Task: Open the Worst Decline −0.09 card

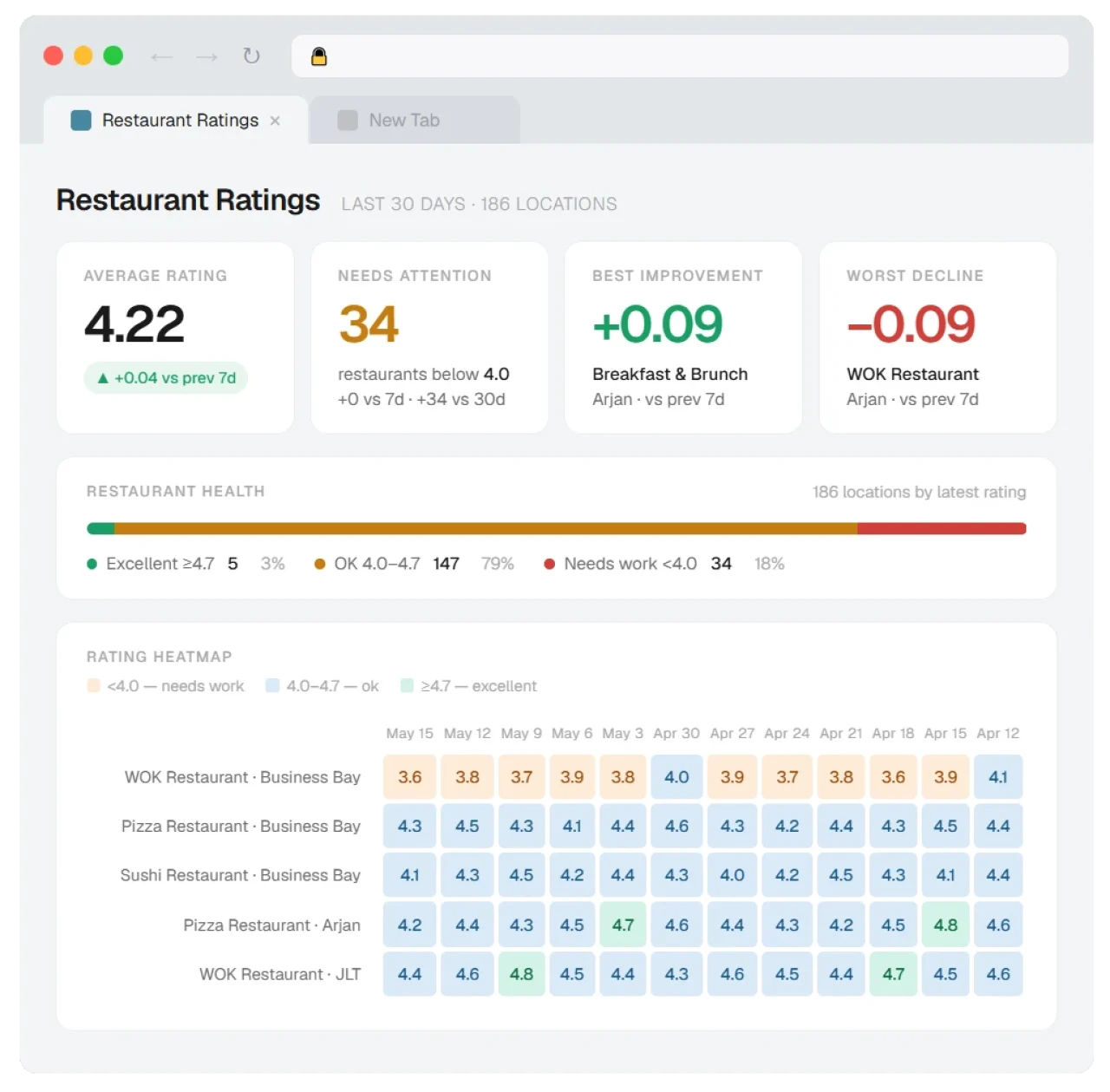Action: 937,337
